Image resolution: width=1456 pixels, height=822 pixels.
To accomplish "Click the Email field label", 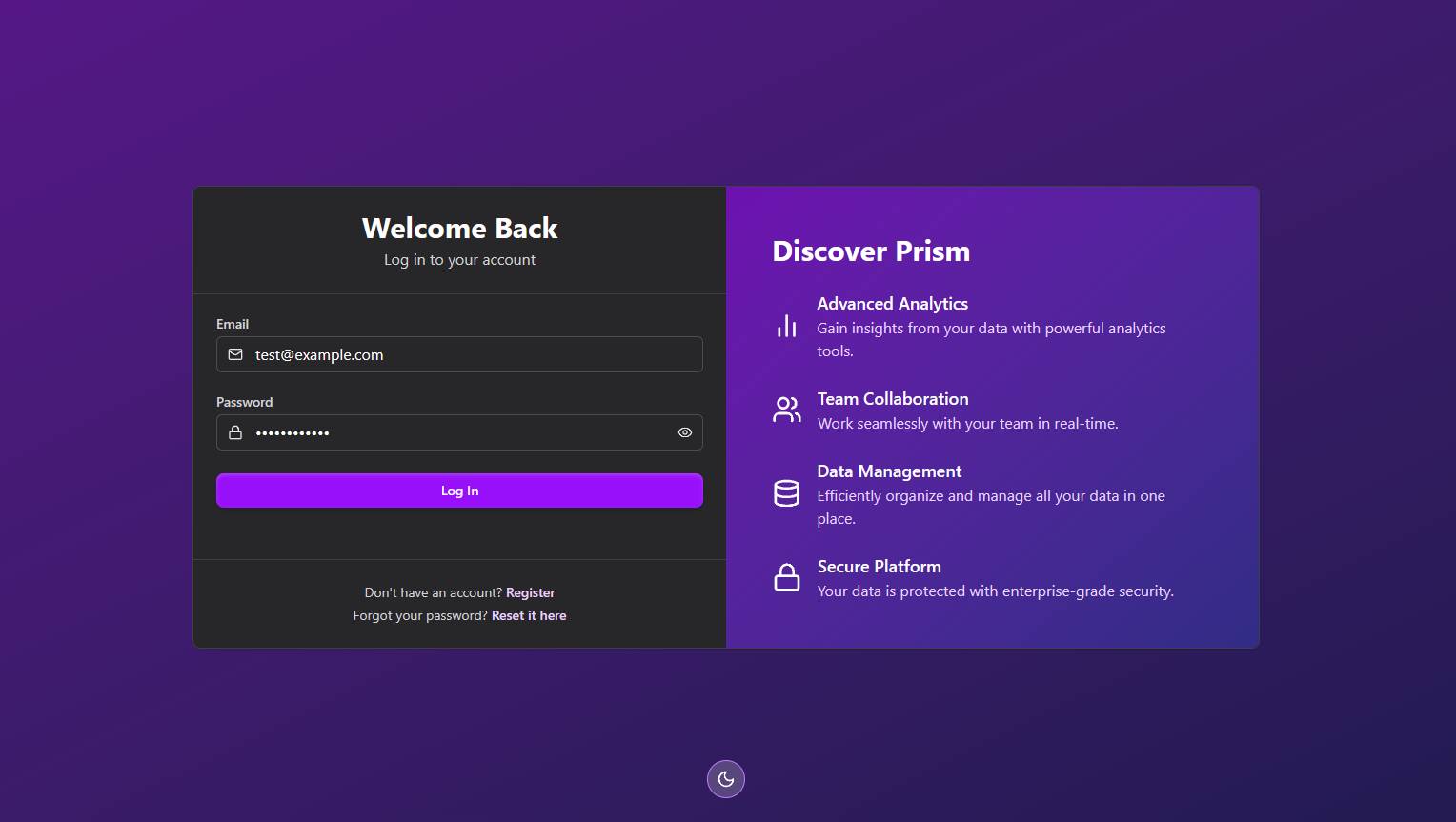I will (x=232, y=324).
